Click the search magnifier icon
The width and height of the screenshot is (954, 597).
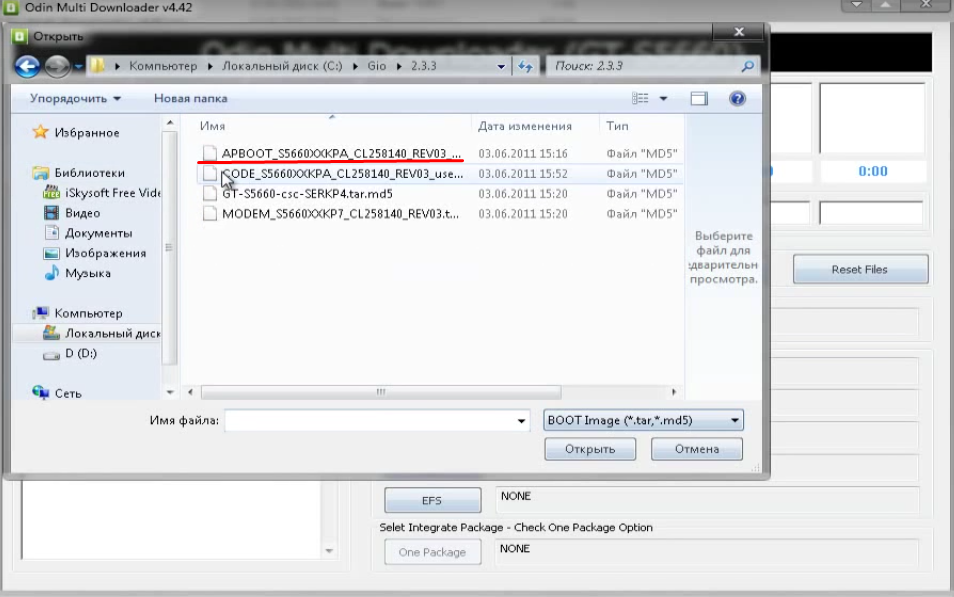click(747, 66)
